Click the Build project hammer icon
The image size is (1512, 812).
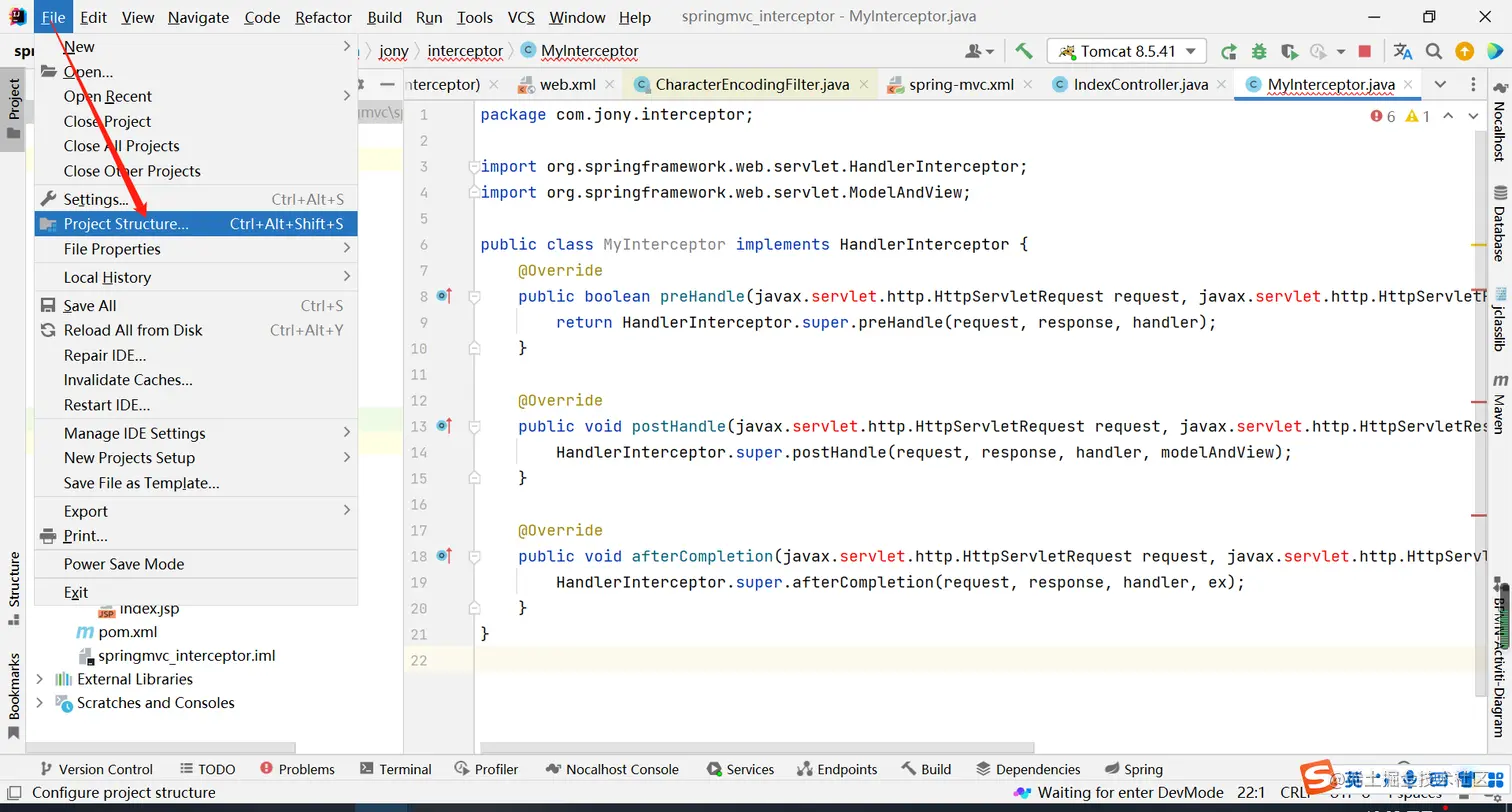(x=1023, y=51)
